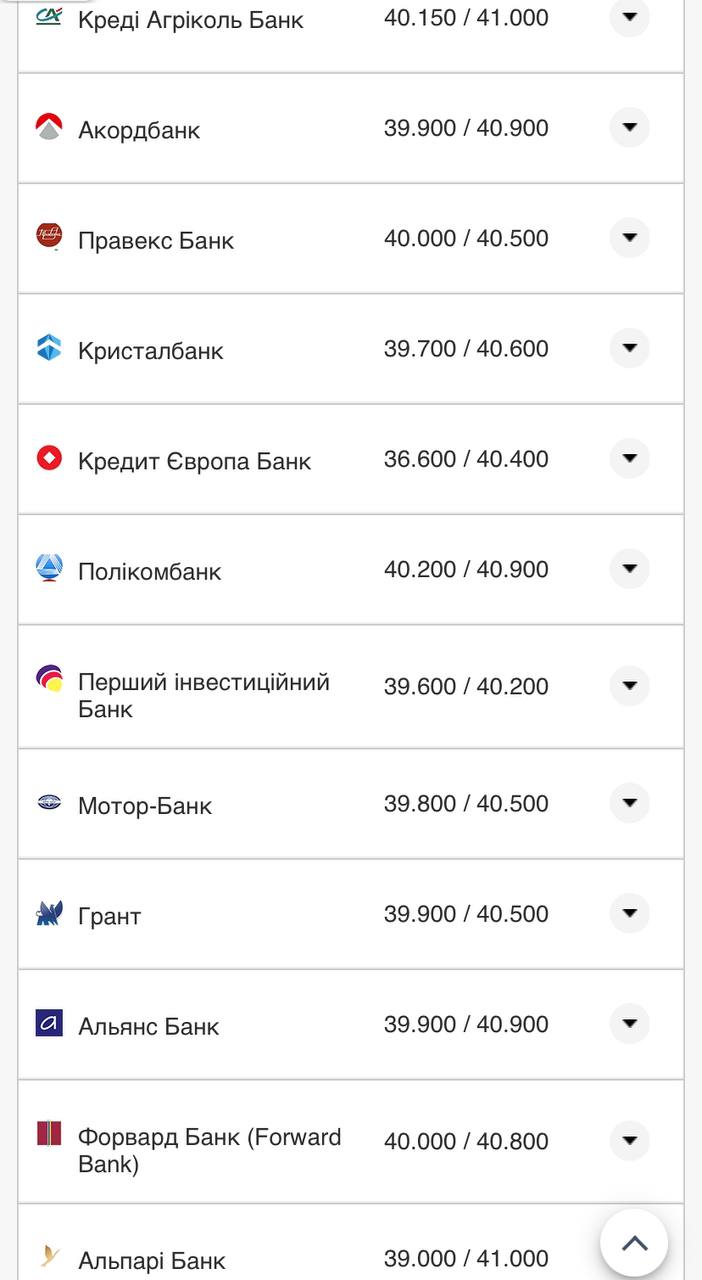The image size is (702, 1280).
Task: Open the Альянс Банк name link
Action: tap(148, 1026)
